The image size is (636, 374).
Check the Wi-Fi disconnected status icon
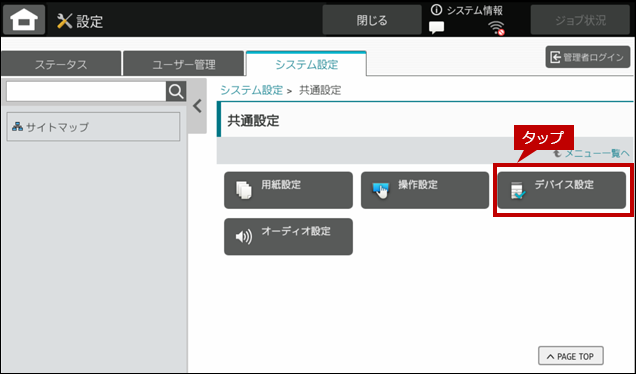pyautogui.click(x=496, y=28)
